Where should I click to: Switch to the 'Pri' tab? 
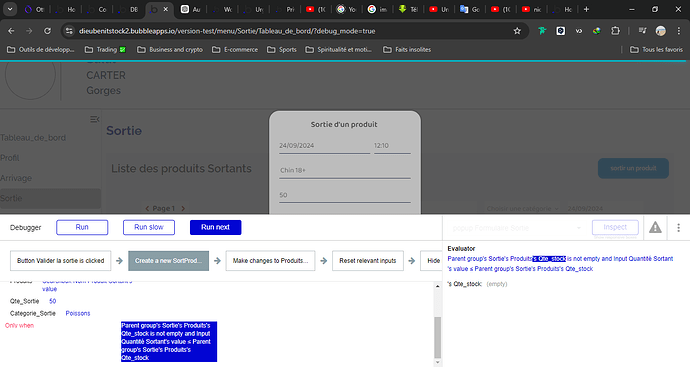click(285, 9)
